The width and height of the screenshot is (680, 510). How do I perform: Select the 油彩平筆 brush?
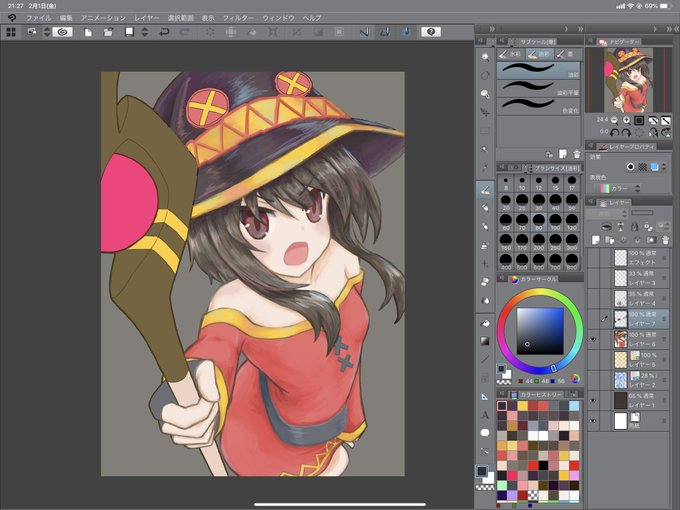click(538, 88)
